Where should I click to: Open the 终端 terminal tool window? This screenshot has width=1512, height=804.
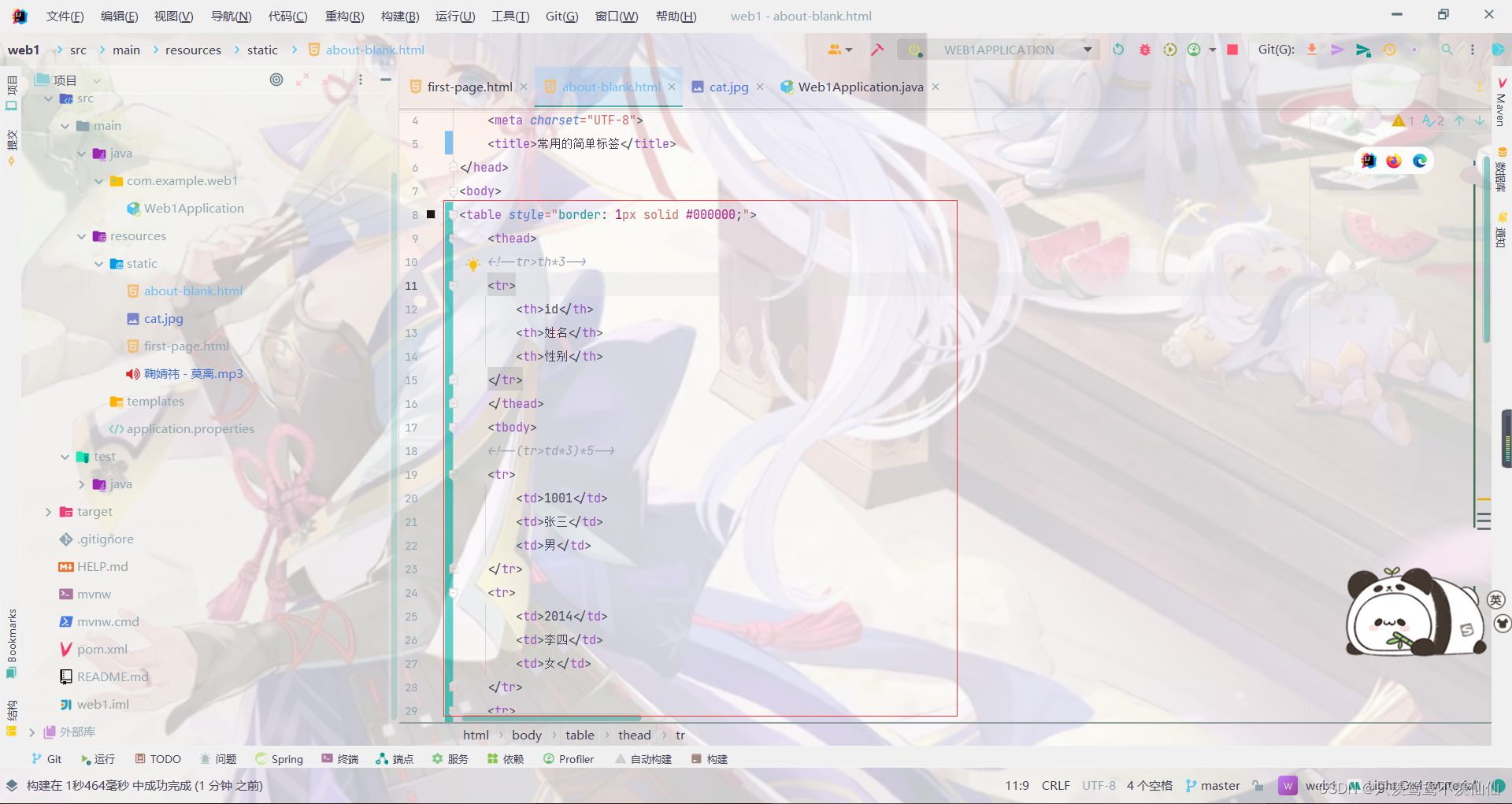pos(339,759)
